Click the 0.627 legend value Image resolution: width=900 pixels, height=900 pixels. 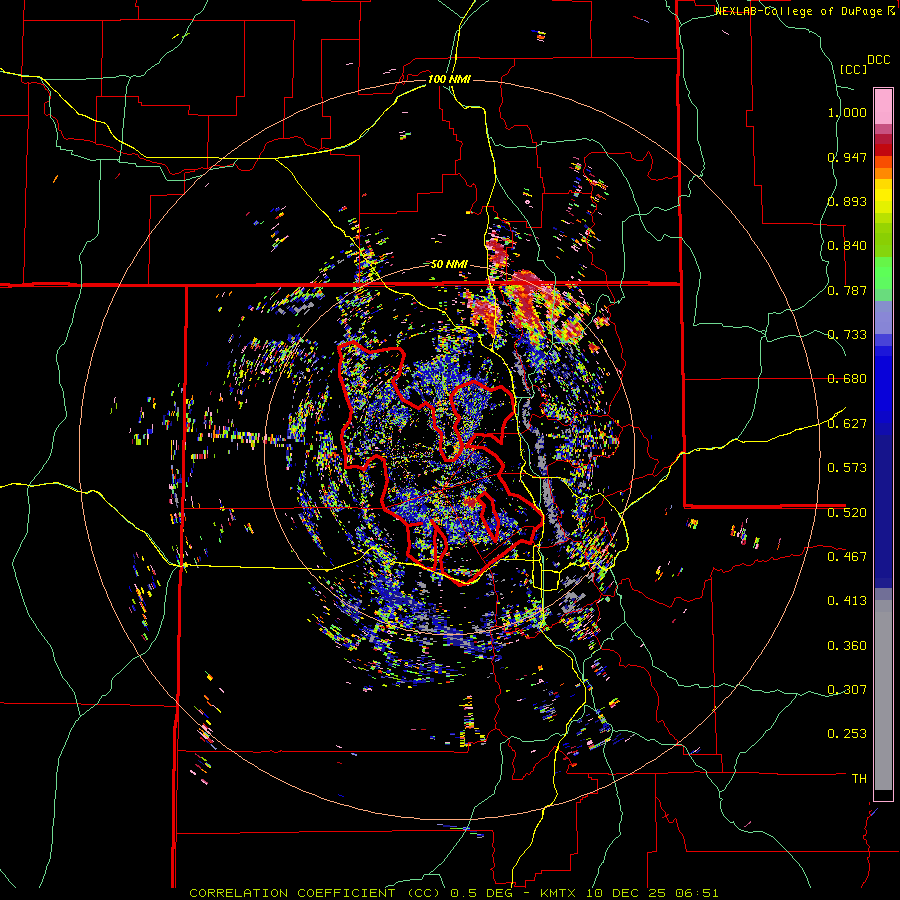(847, 424)
